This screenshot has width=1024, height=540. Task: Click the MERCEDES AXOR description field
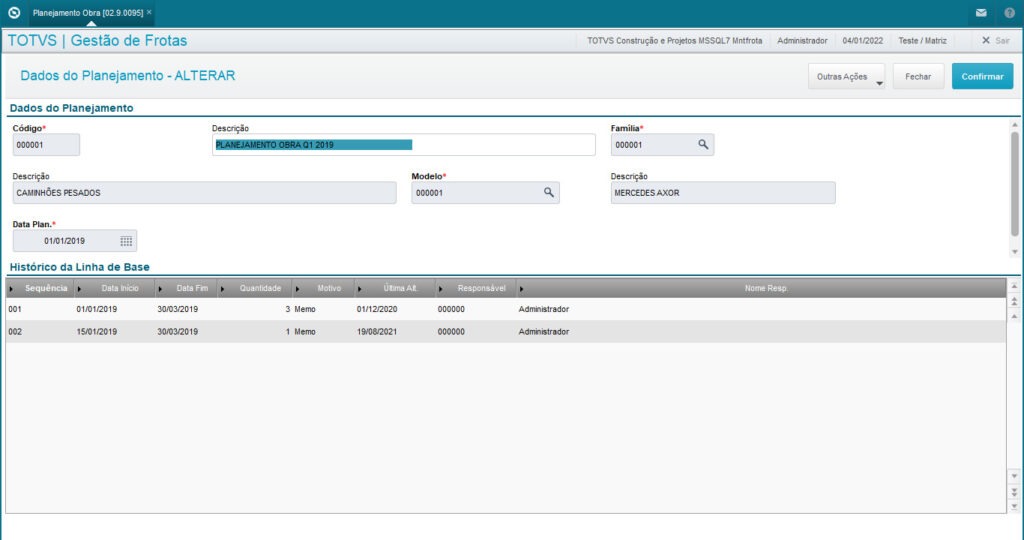click(723, 193)
